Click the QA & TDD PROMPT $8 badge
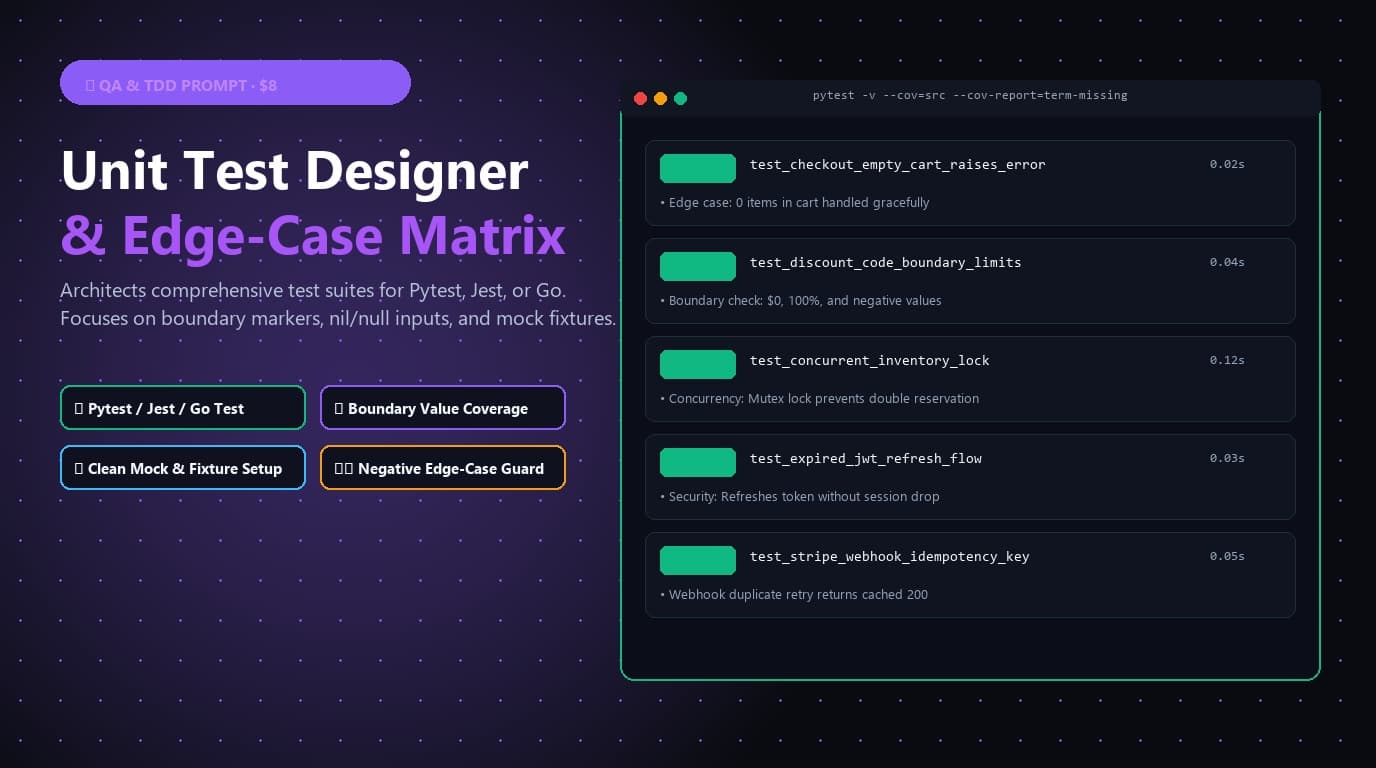 pos(235,83)
